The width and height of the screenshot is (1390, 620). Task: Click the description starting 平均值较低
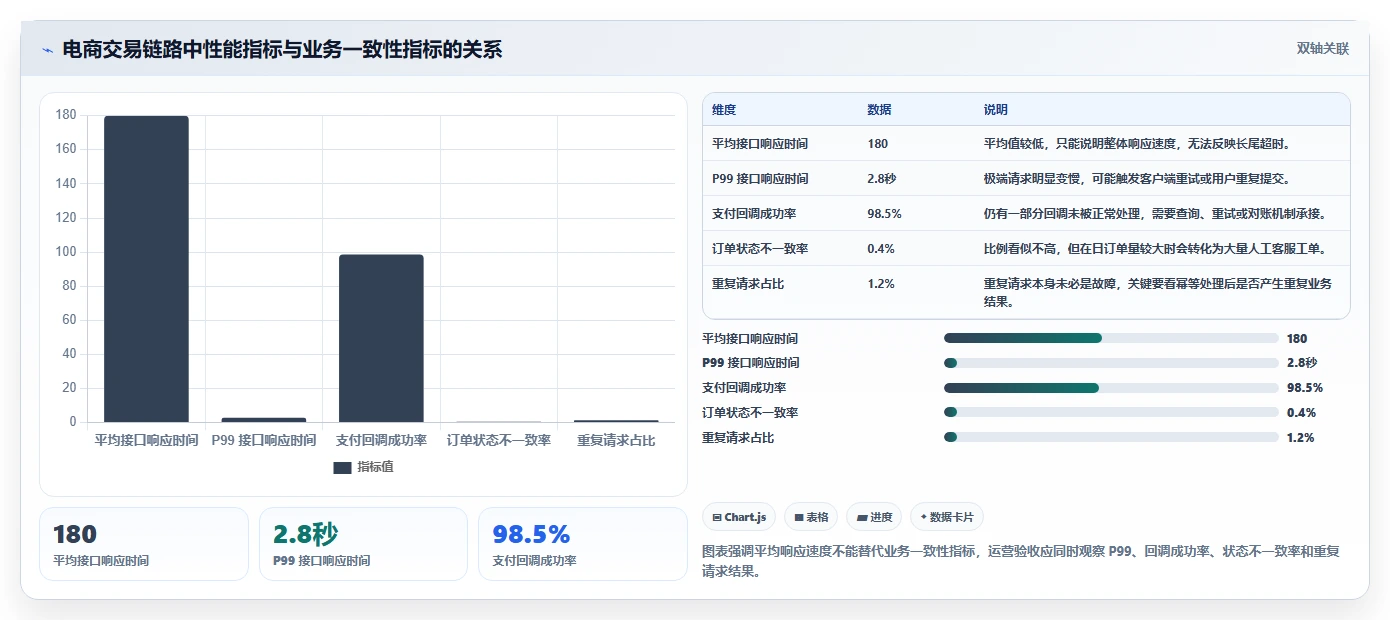[x=1140, y=144]
